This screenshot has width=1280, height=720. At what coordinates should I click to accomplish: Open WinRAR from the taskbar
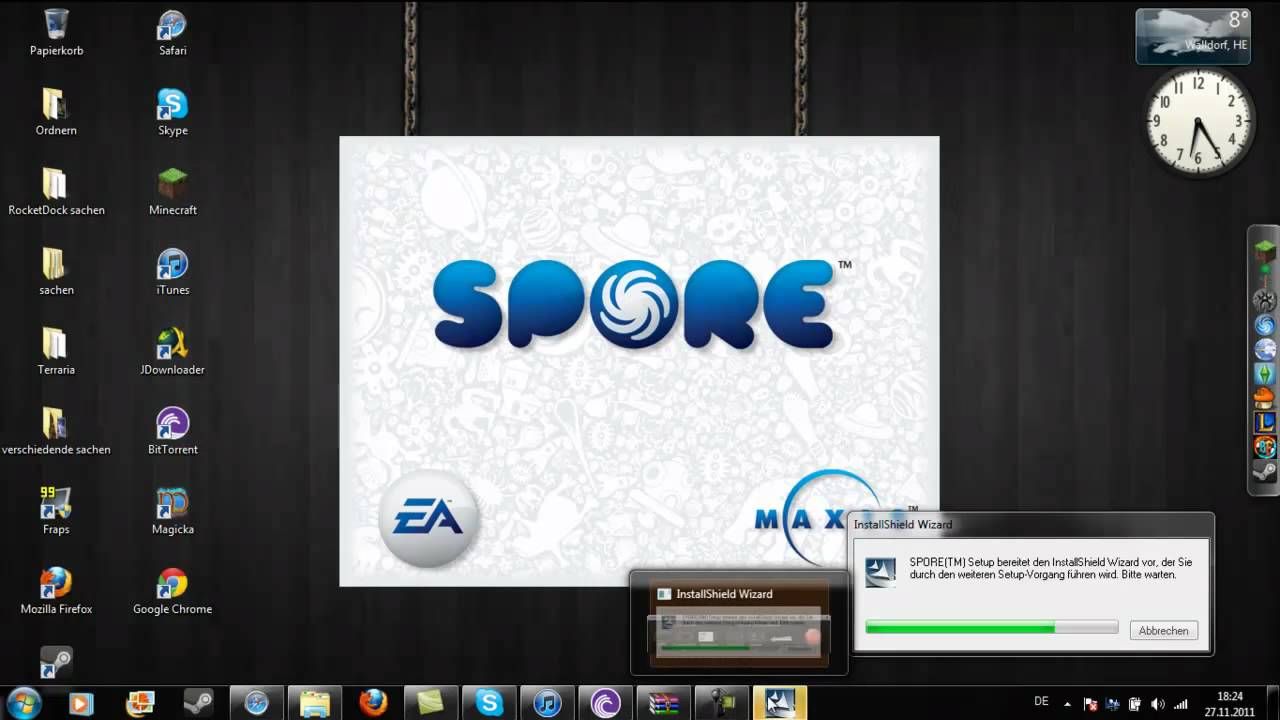click(663, 703)
